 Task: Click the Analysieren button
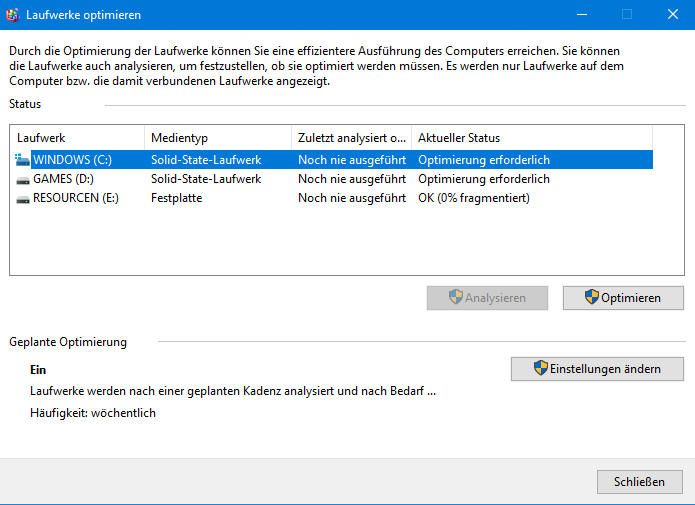(487, 298)
